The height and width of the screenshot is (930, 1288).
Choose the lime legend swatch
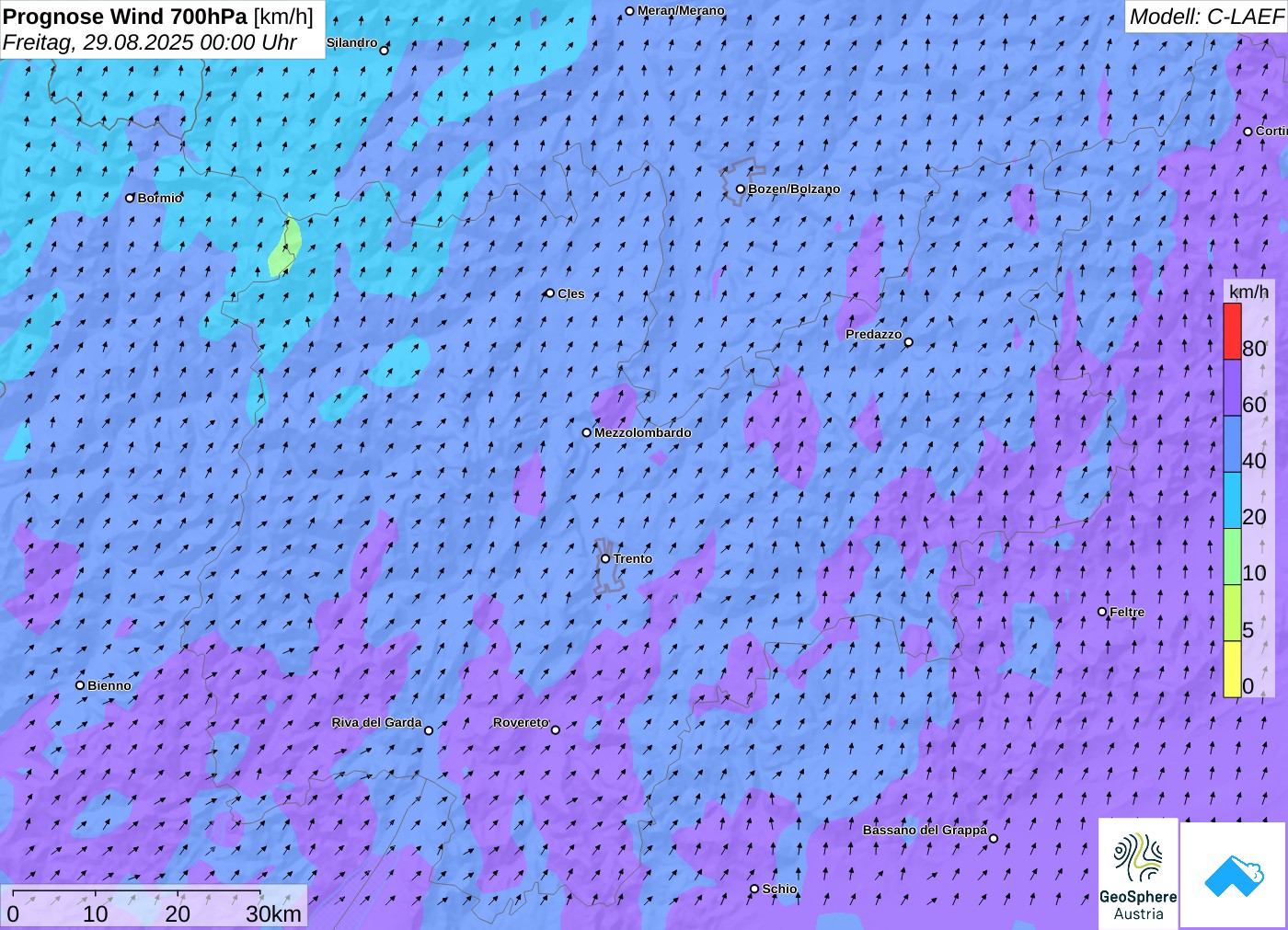[x=1232, y=612]
